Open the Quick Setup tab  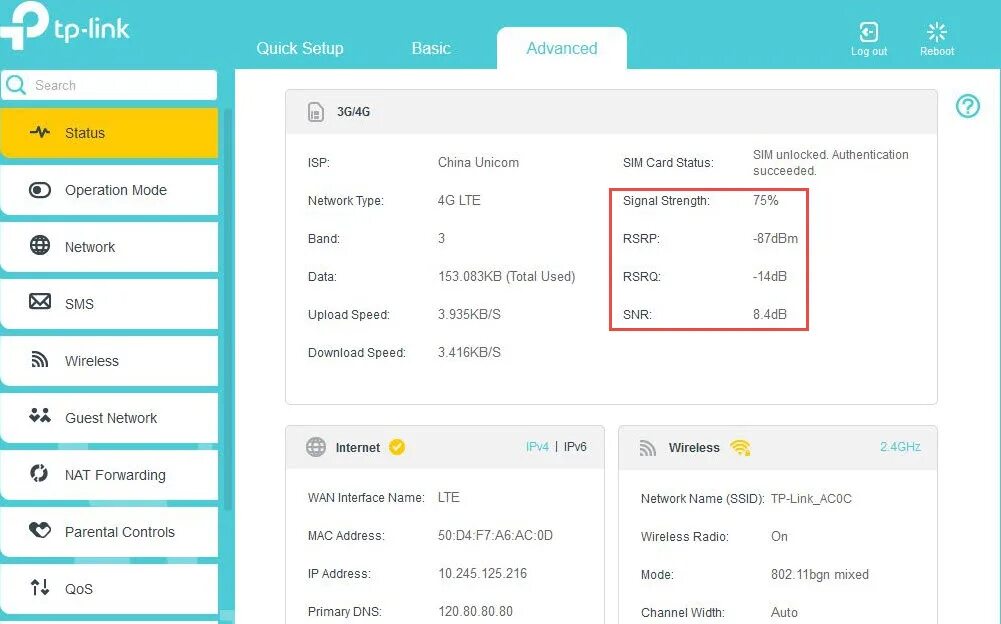click(x=299, y=49)
